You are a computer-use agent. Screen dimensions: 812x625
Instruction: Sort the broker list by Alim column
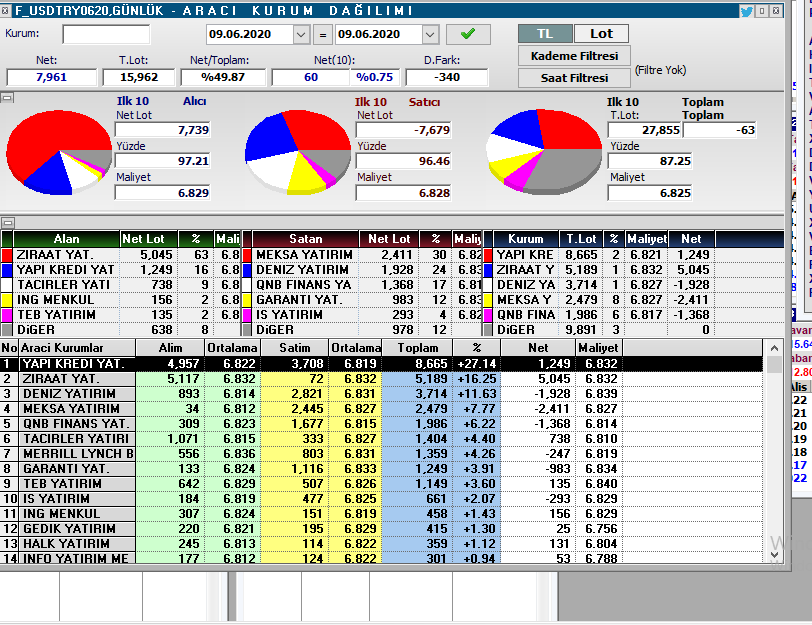[170, 348]
